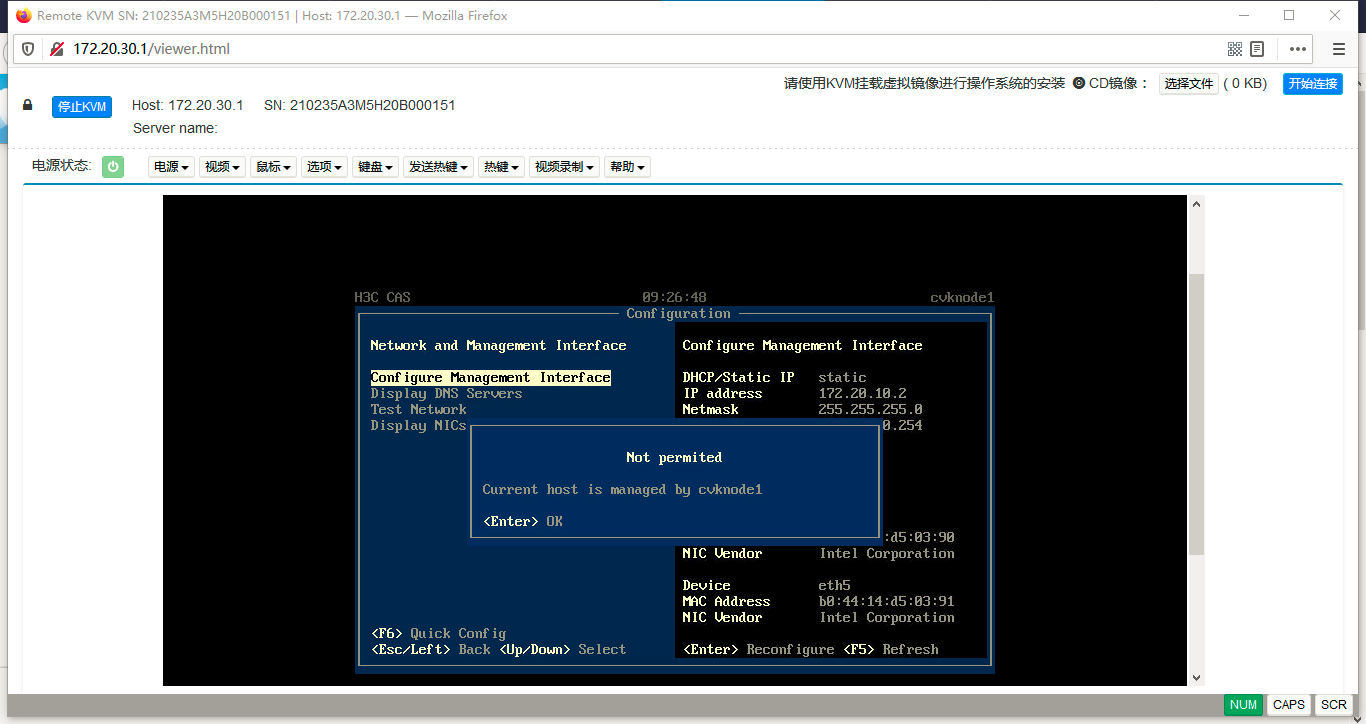Click the 请使用KVM挂载虚拟镜像 instruction text

click(925, 84)
